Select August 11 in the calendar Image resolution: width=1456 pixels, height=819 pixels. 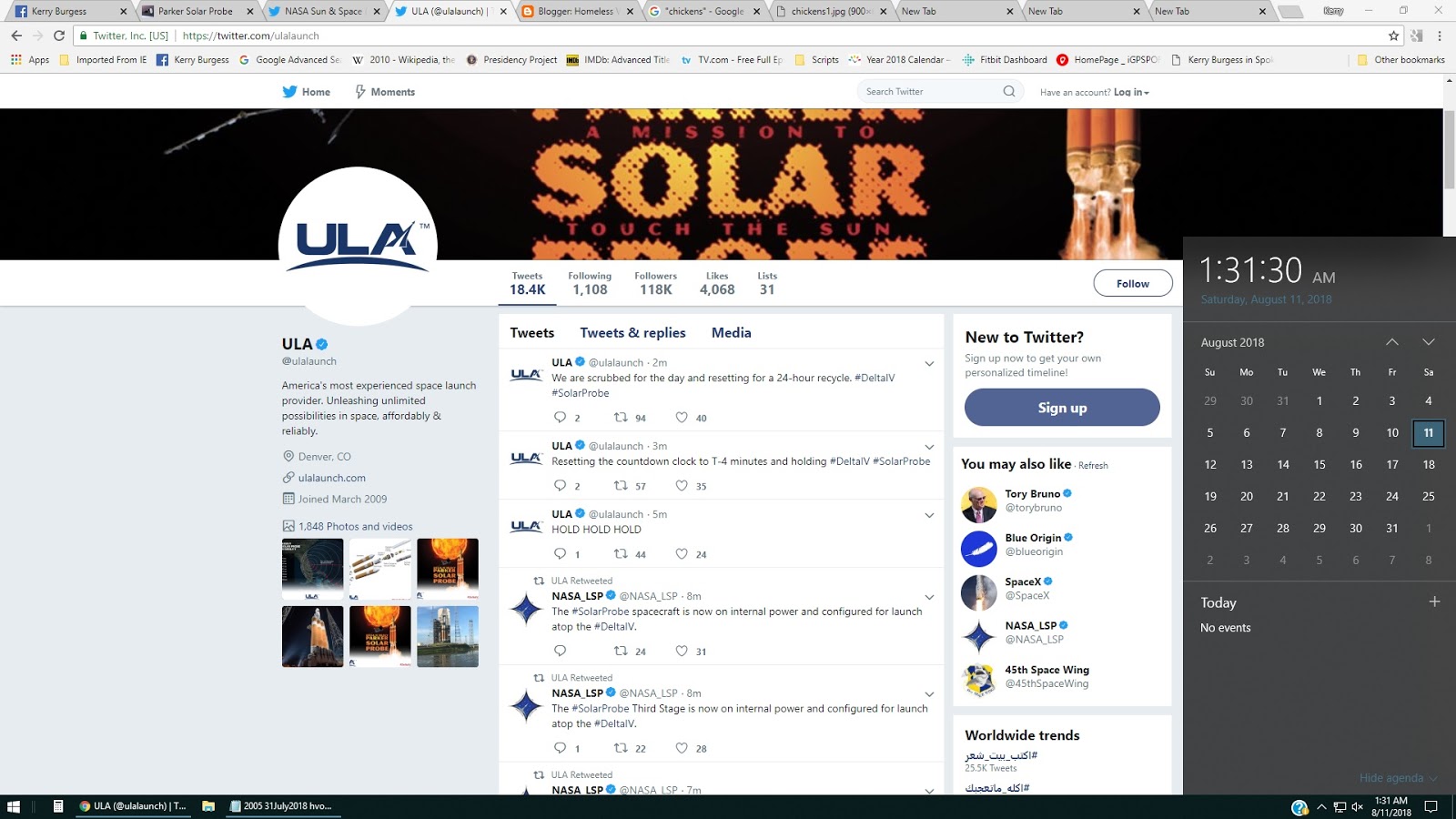pyautogui.click(x=1429, y=433)
